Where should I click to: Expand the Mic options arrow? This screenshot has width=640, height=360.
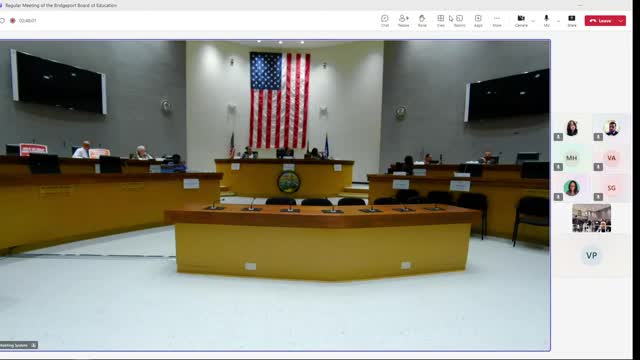[x=558, y=21]
